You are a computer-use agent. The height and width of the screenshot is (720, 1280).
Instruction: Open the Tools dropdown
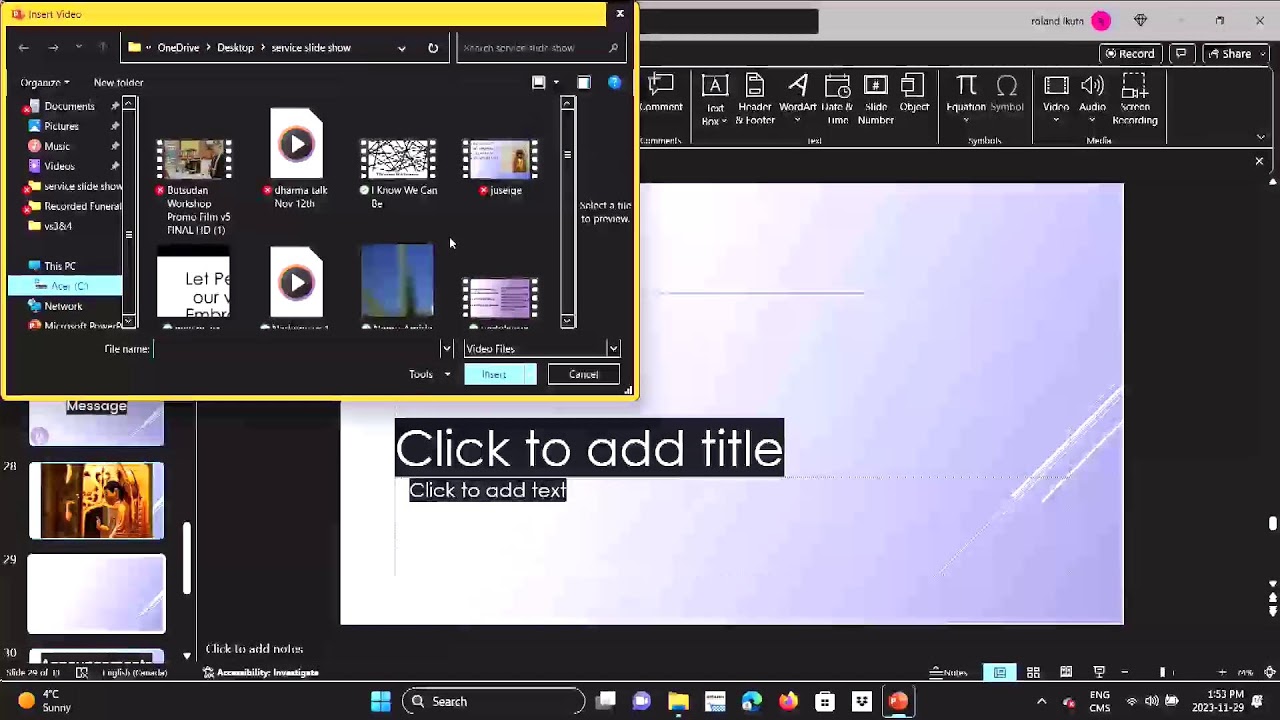(429, 374)
